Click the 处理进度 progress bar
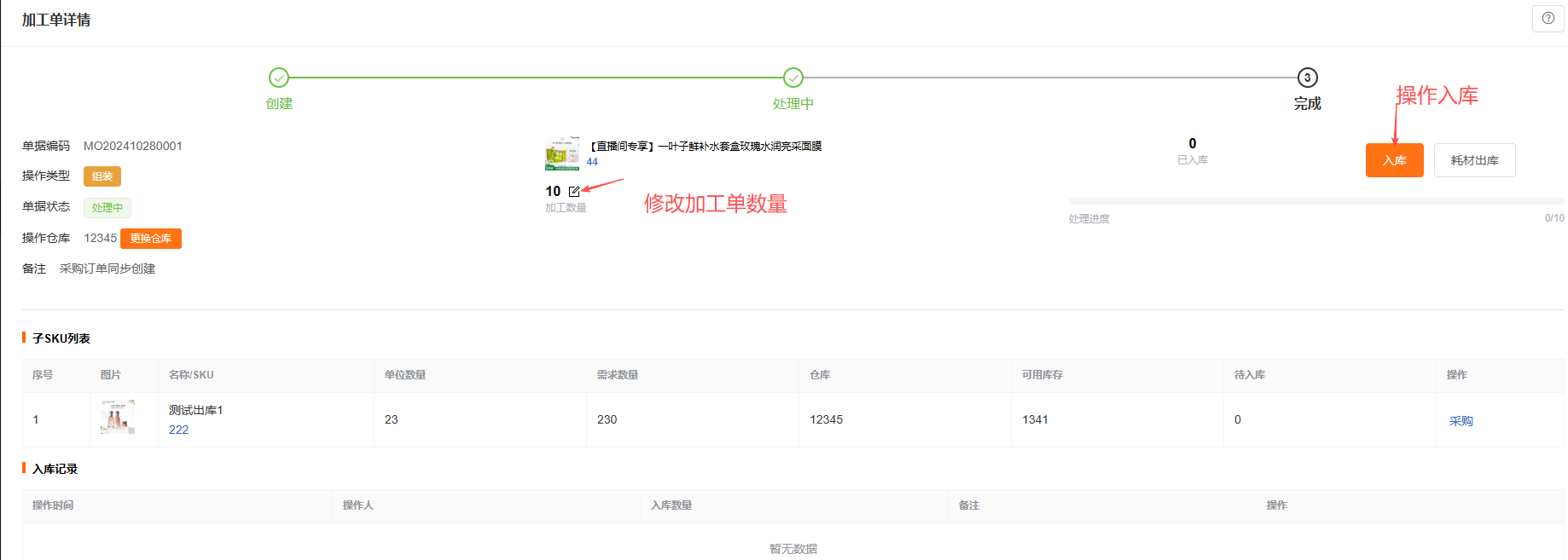The width and height of the screenshot is (1568, 560). [x=1315, y=201]
